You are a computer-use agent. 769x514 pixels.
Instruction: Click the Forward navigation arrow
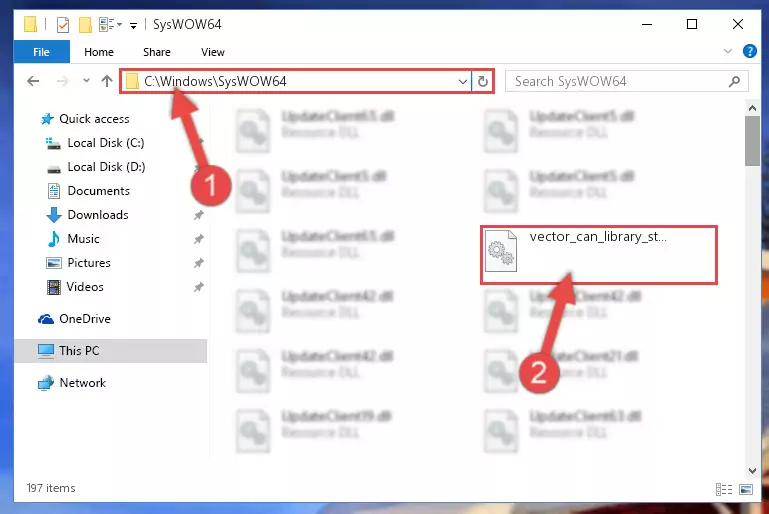tap(62, 81)
